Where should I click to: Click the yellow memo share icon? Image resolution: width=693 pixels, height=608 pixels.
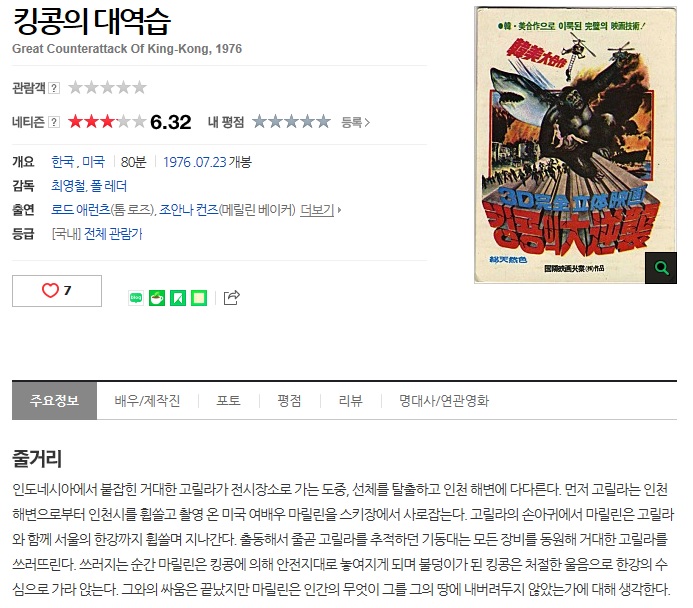[x=199, y=298]
